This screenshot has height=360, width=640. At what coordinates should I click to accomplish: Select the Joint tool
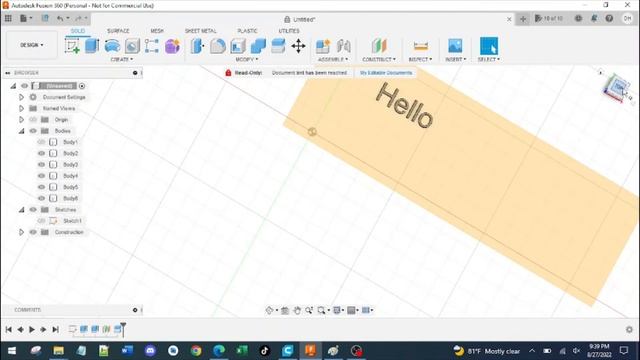click(344, 46)
